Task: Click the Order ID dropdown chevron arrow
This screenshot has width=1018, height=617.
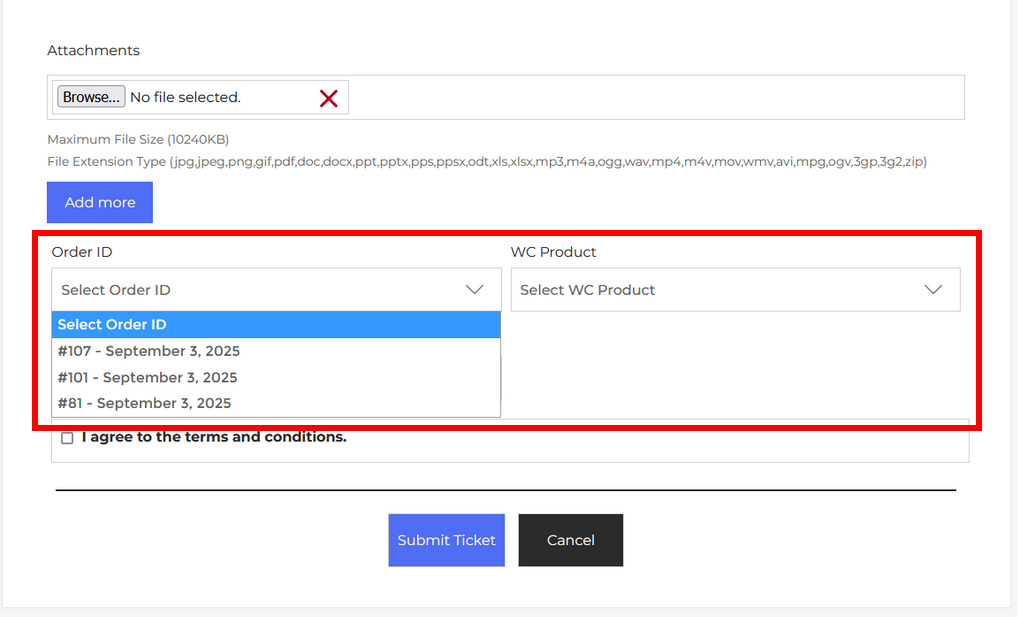Action: (474, 290)
